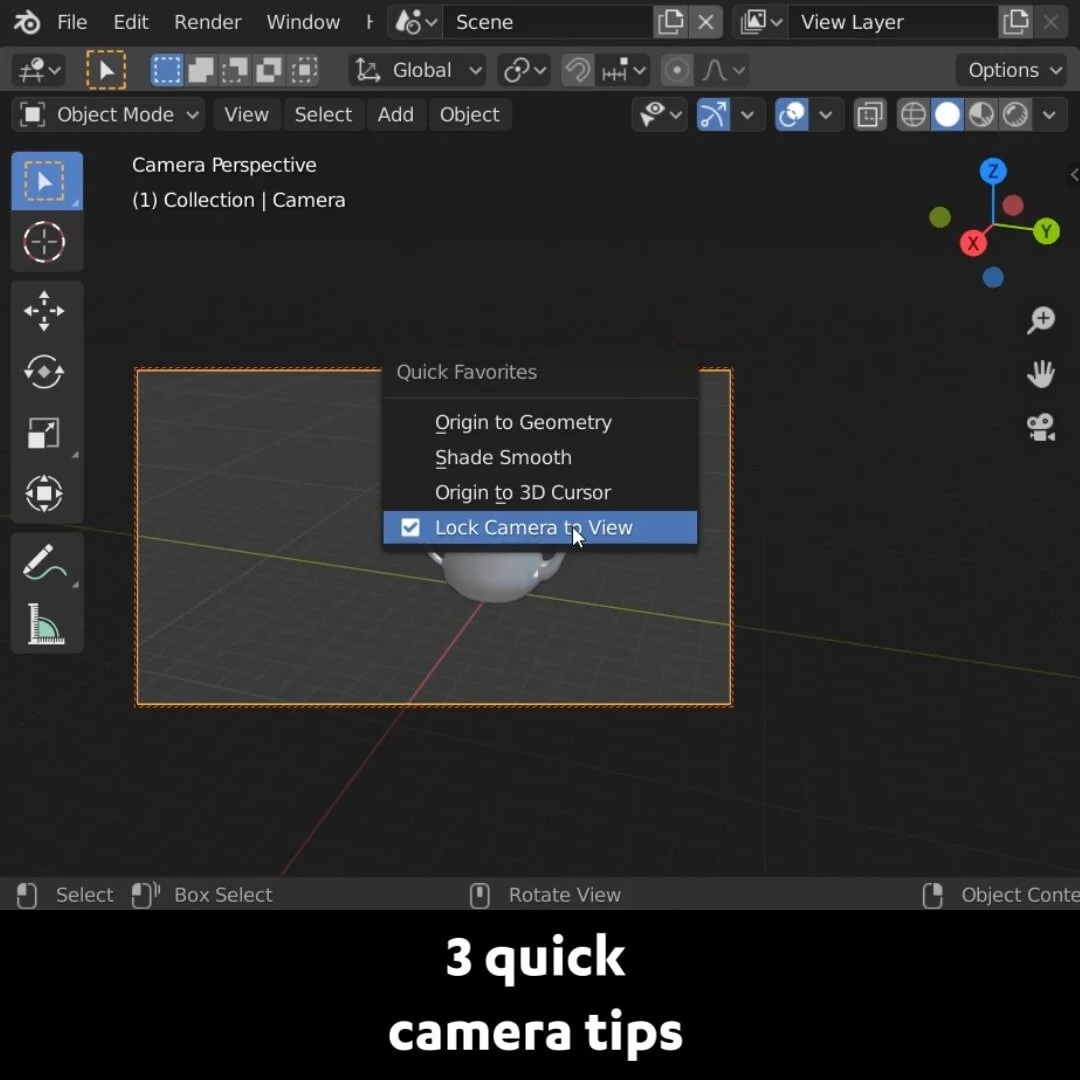Click the Select header menu button
Viewport: 1080px width, 1080px height.
coord(323,114)
